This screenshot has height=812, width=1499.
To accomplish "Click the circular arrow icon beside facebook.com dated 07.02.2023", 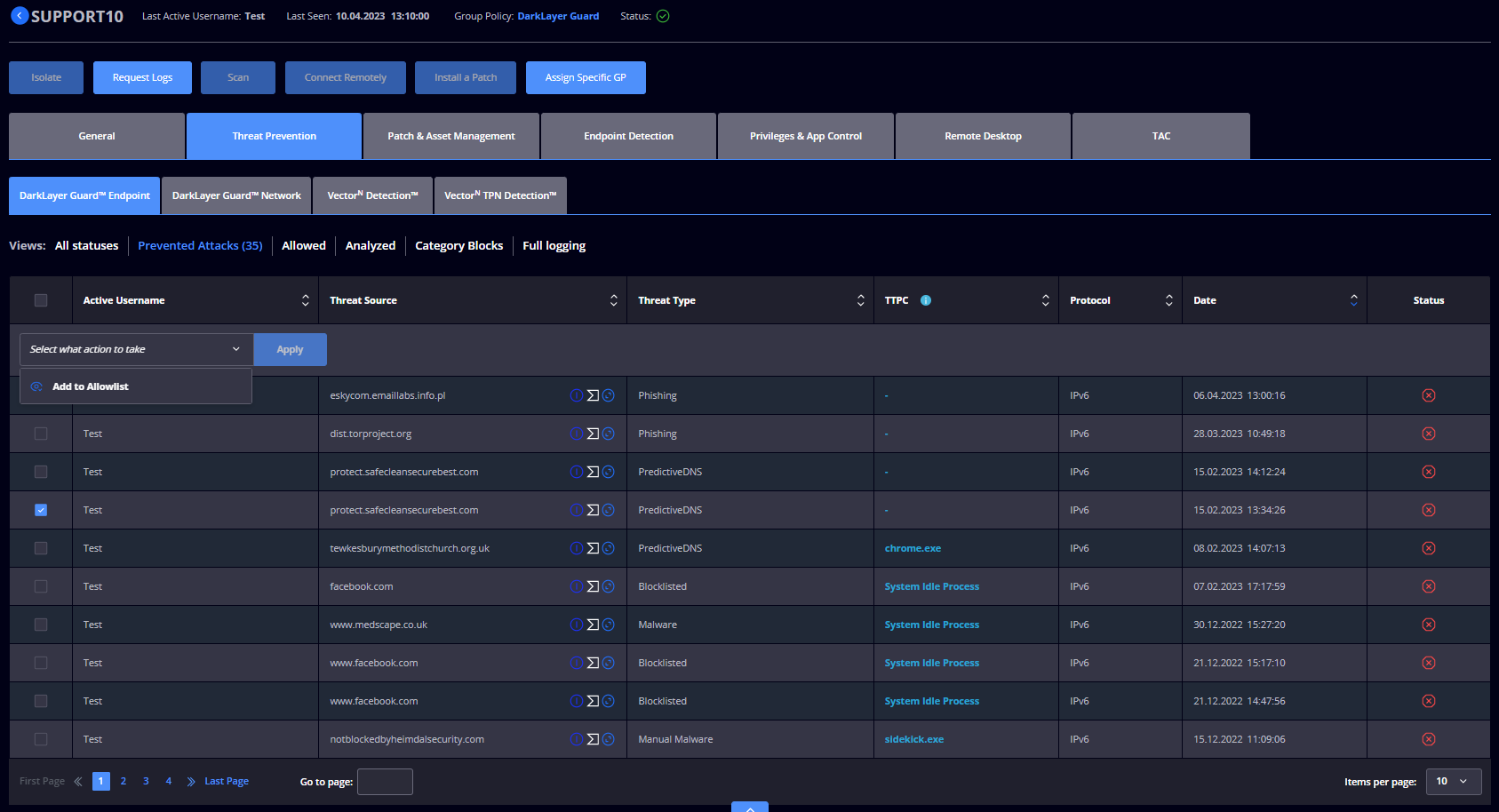I will (x=609, y=586).
